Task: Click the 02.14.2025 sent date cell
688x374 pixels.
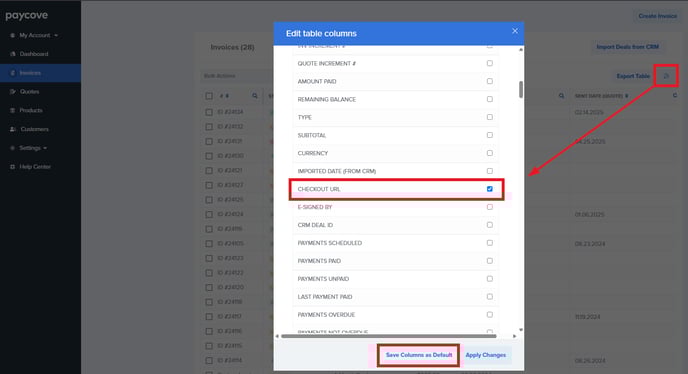Action: point(589,112)
